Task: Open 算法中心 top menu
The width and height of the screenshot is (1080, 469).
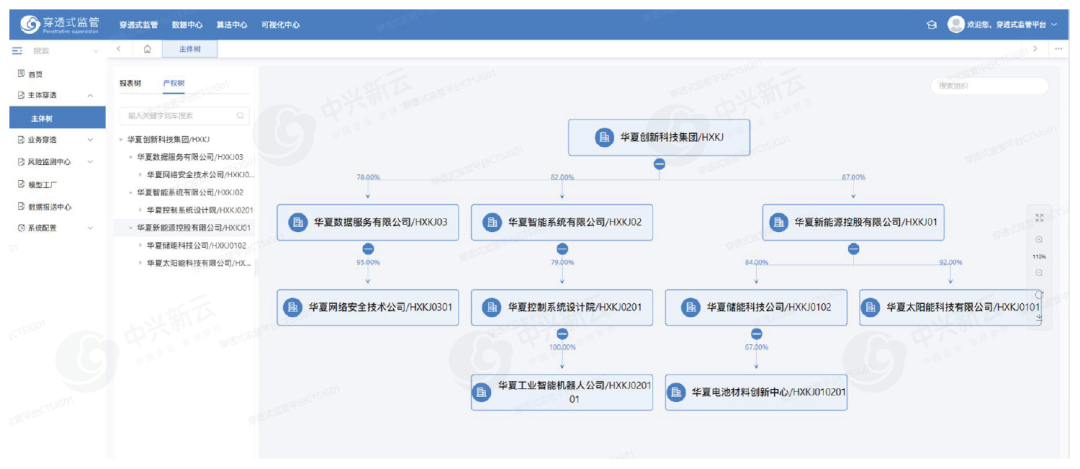Action: click(x=232, y=25)
